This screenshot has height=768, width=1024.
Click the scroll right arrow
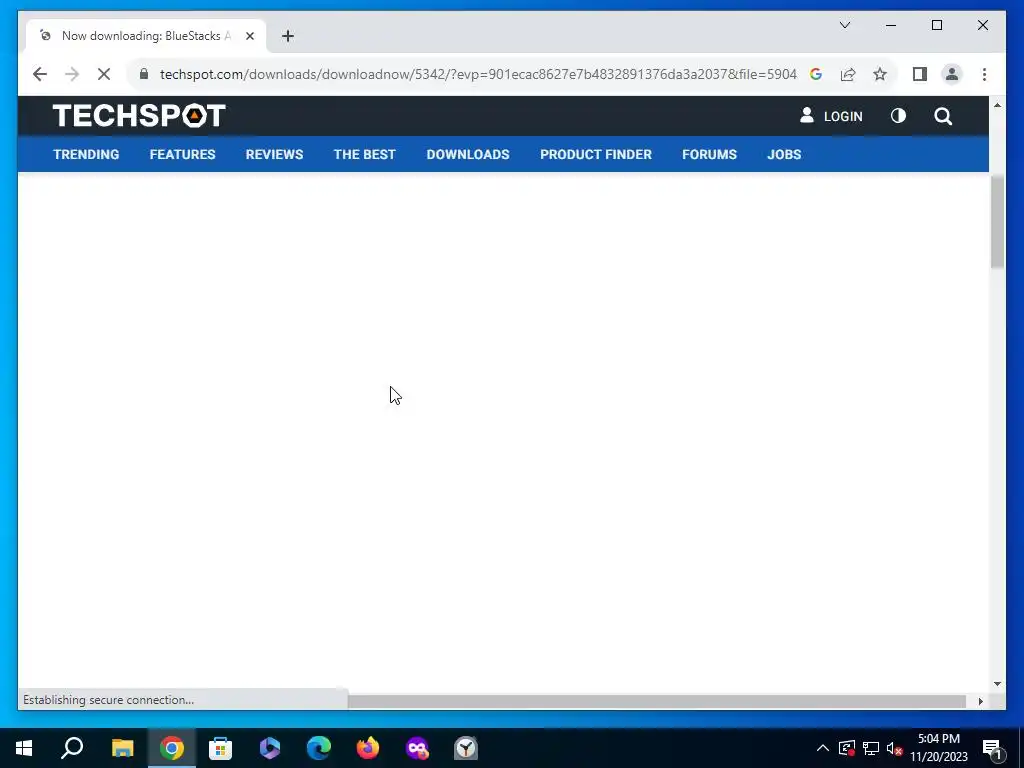(980, 701)
